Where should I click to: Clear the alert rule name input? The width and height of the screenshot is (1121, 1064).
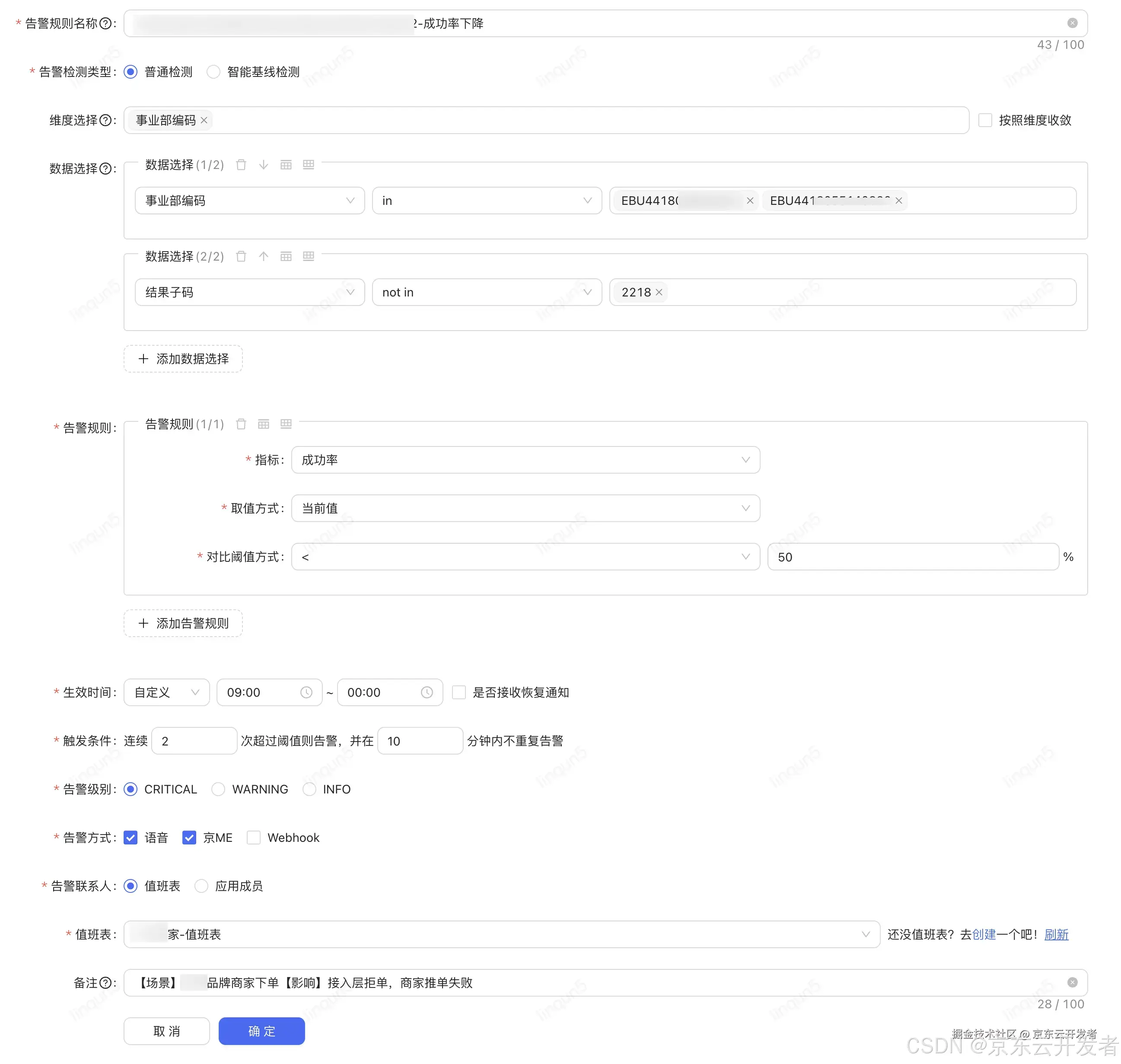[x=1072, y=22]
